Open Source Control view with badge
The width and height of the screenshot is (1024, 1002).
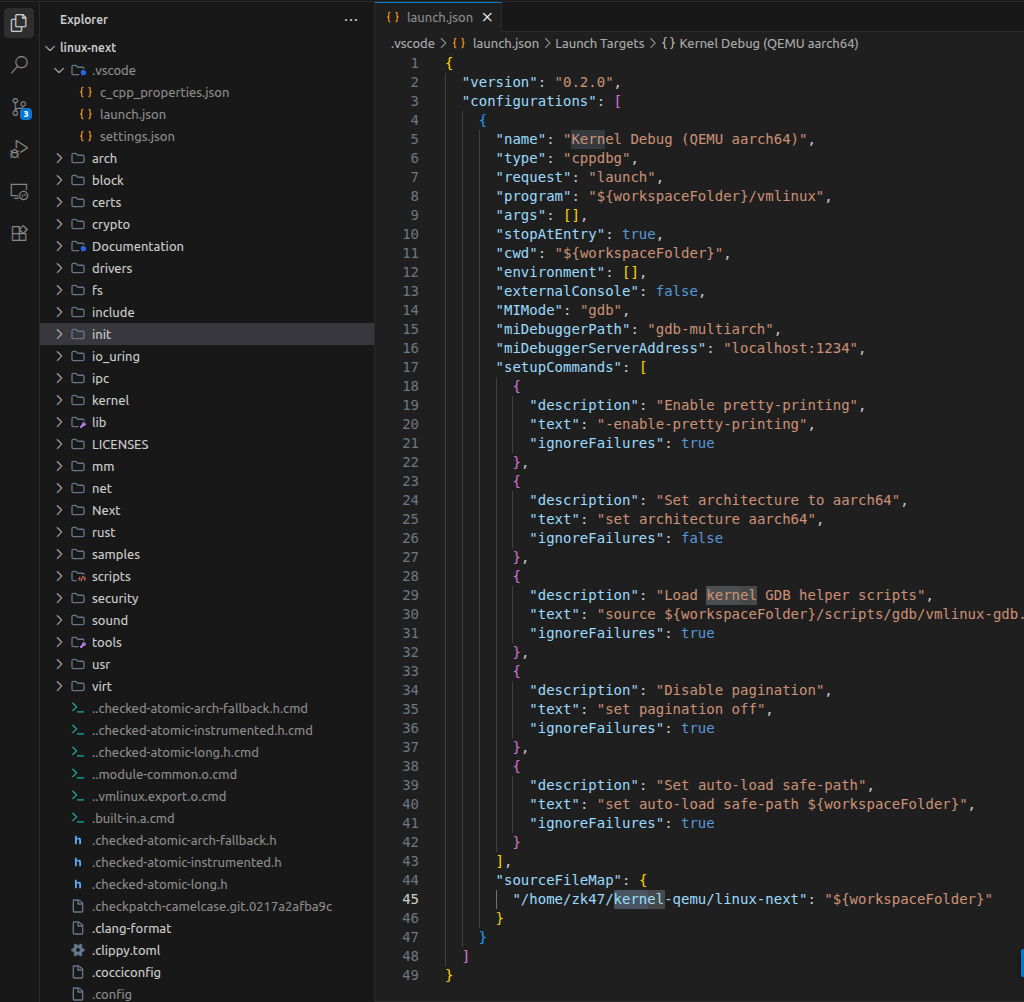point(19,107)
